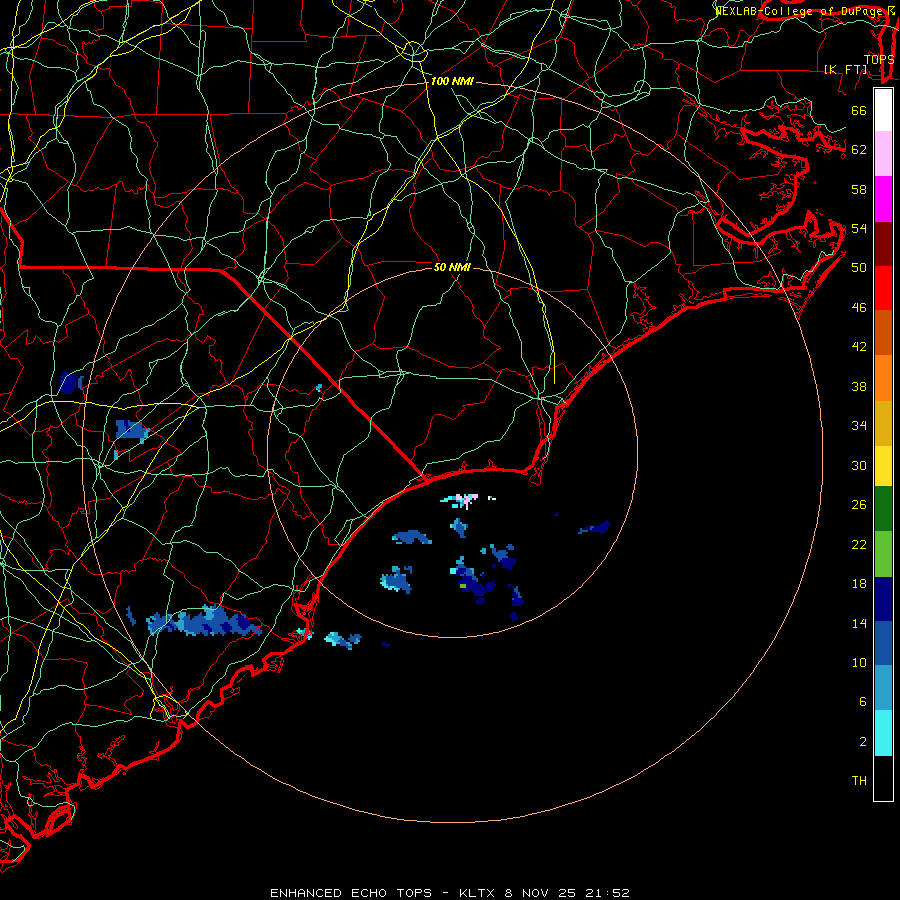900x900 pixels.
Task: Select the magenta legend swatch
Action: 883,199
